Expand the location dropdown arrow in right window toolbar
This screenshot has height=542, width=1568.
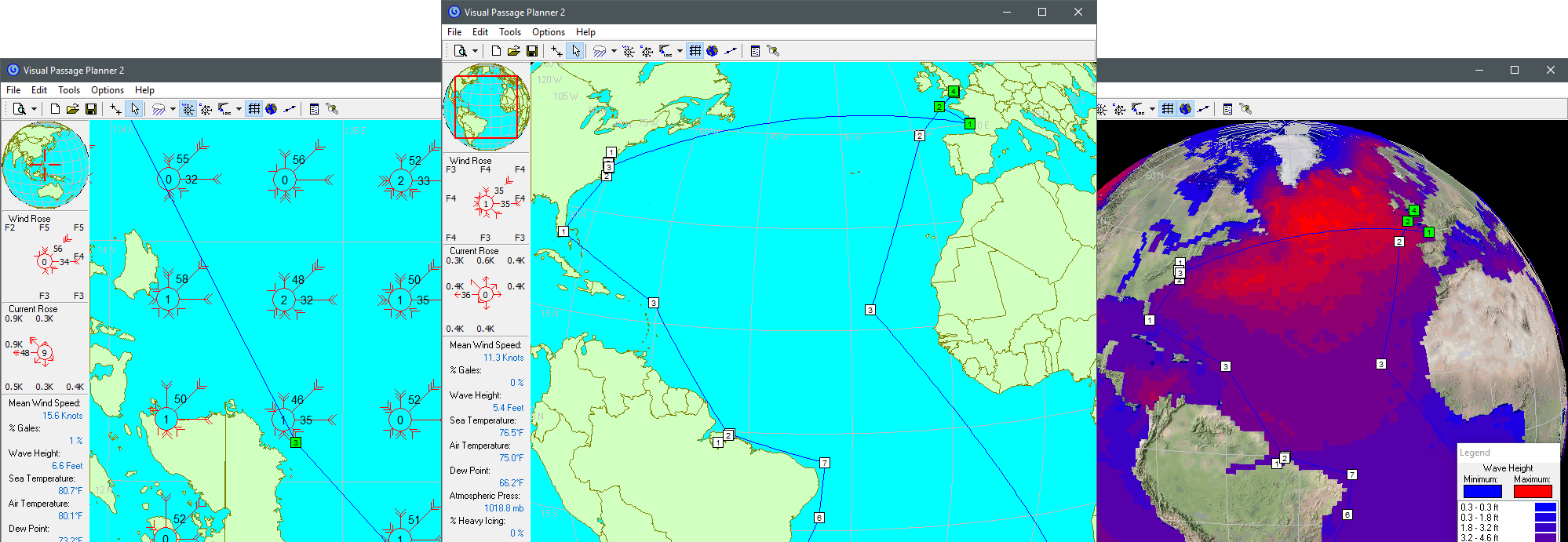(x=1152, y=109)
